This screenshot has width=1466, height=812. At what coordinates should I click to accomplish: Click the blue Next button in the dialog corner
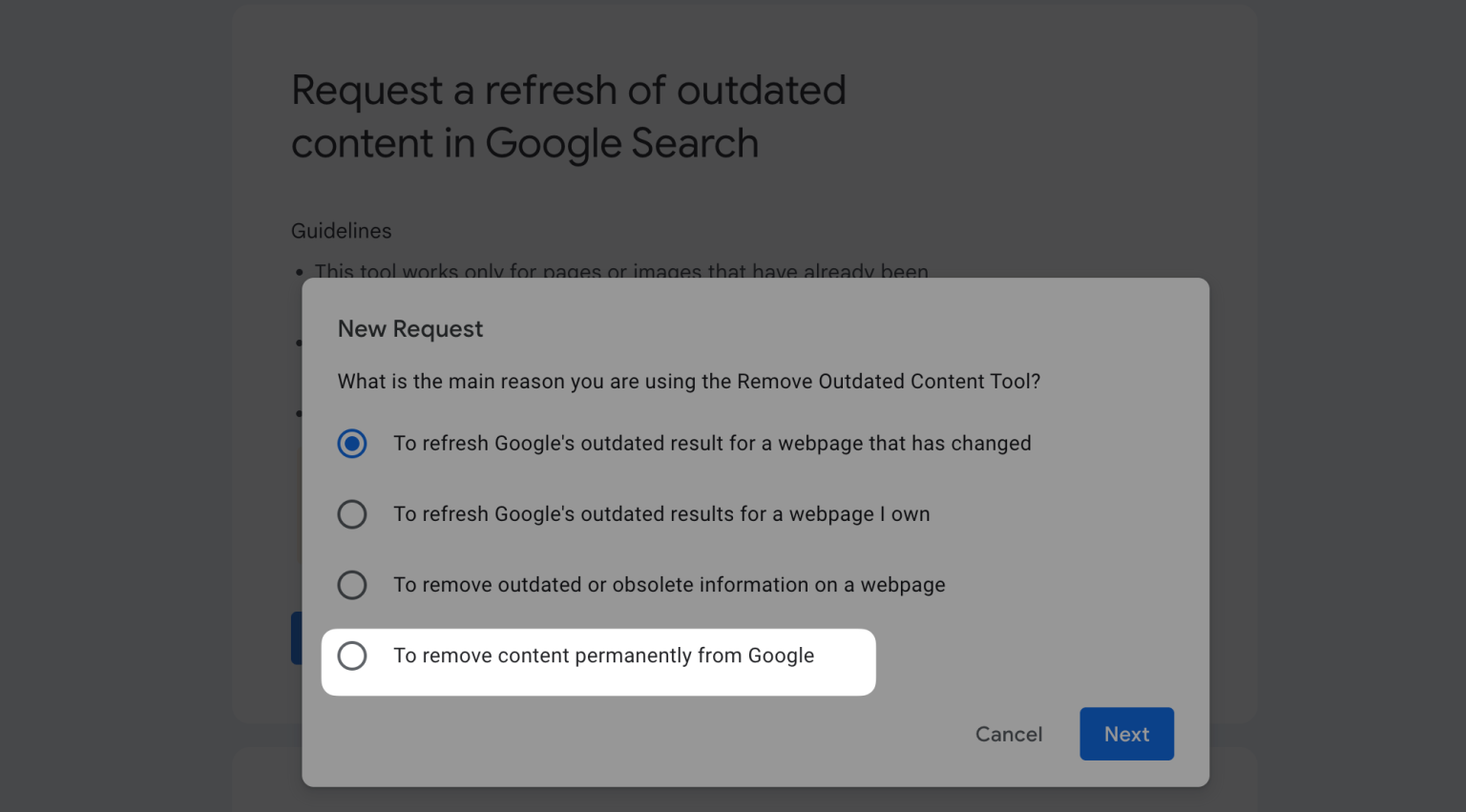tap(1126, 734)
